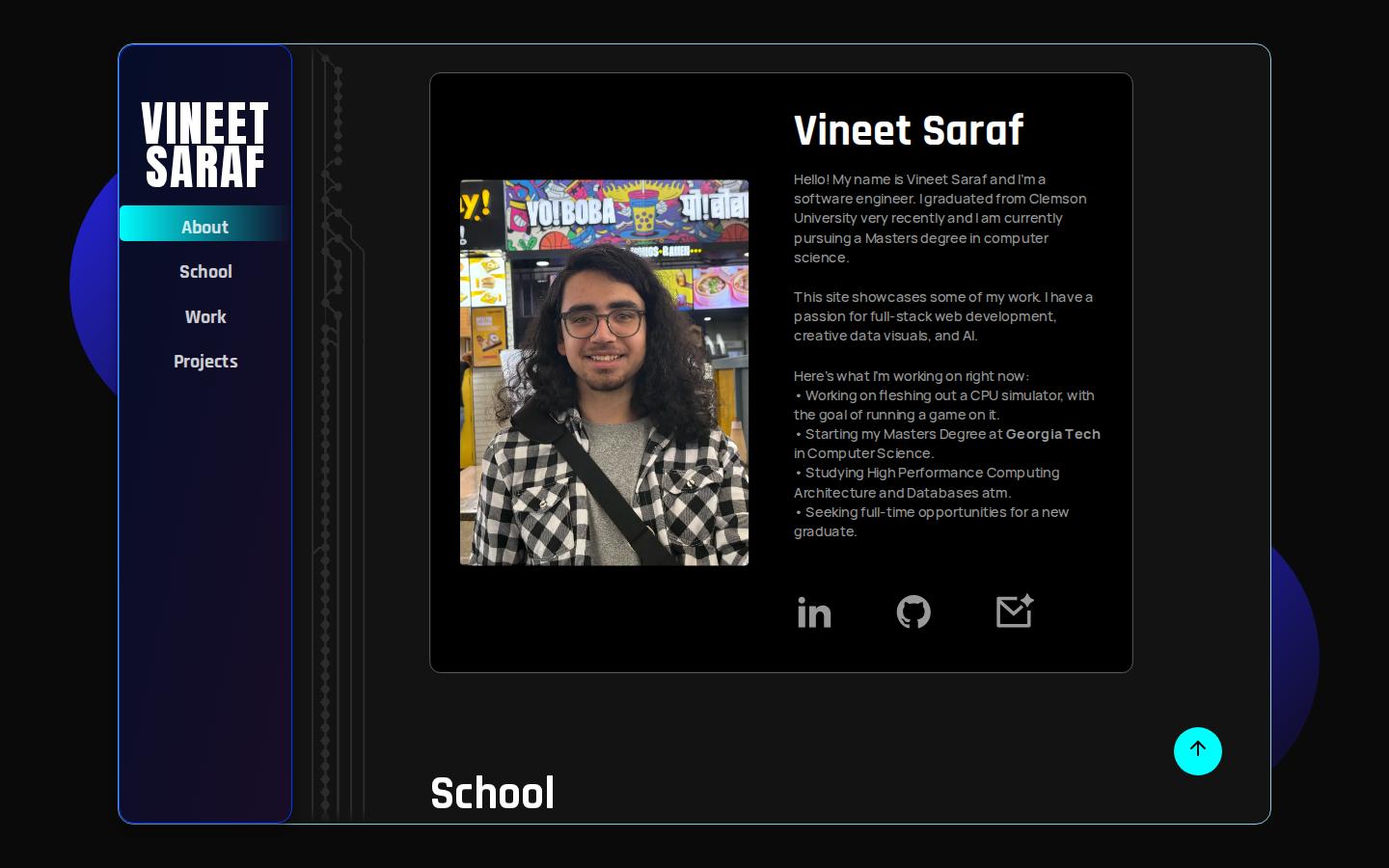Image resolution: width=1389 pixels, height=868 pixels.
Task: Click 'Working on fleshing out a CPU simulator' bullet
Action: (944, 405)
